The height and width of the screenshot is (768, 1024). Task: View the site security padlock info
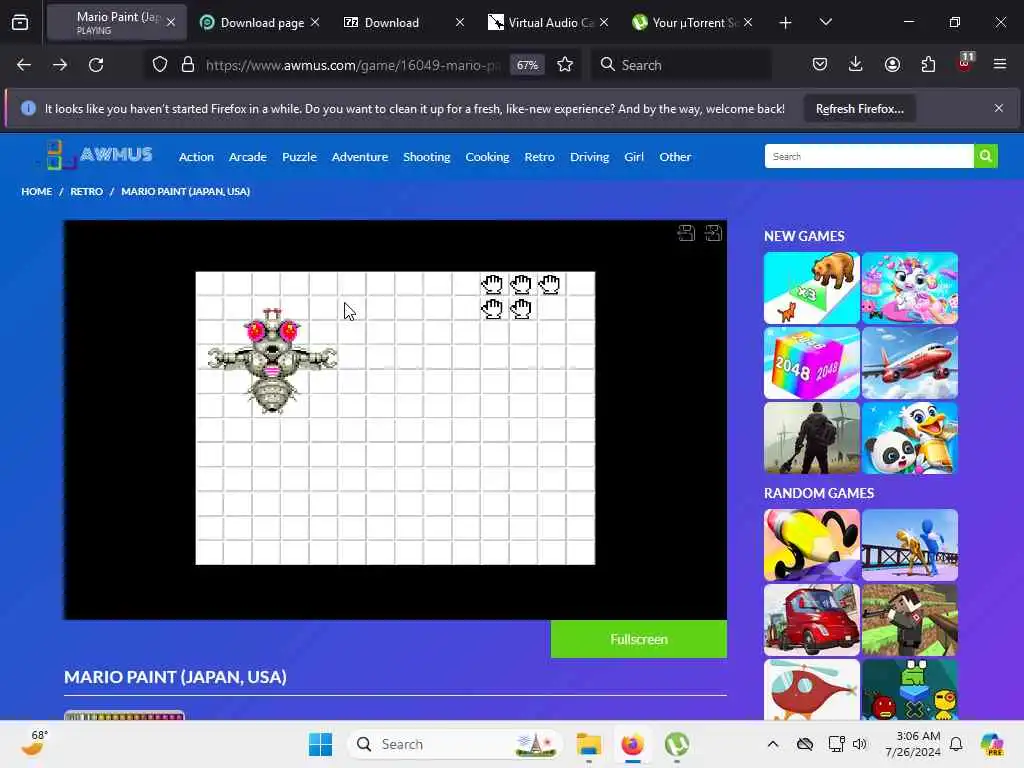[188, 65]
